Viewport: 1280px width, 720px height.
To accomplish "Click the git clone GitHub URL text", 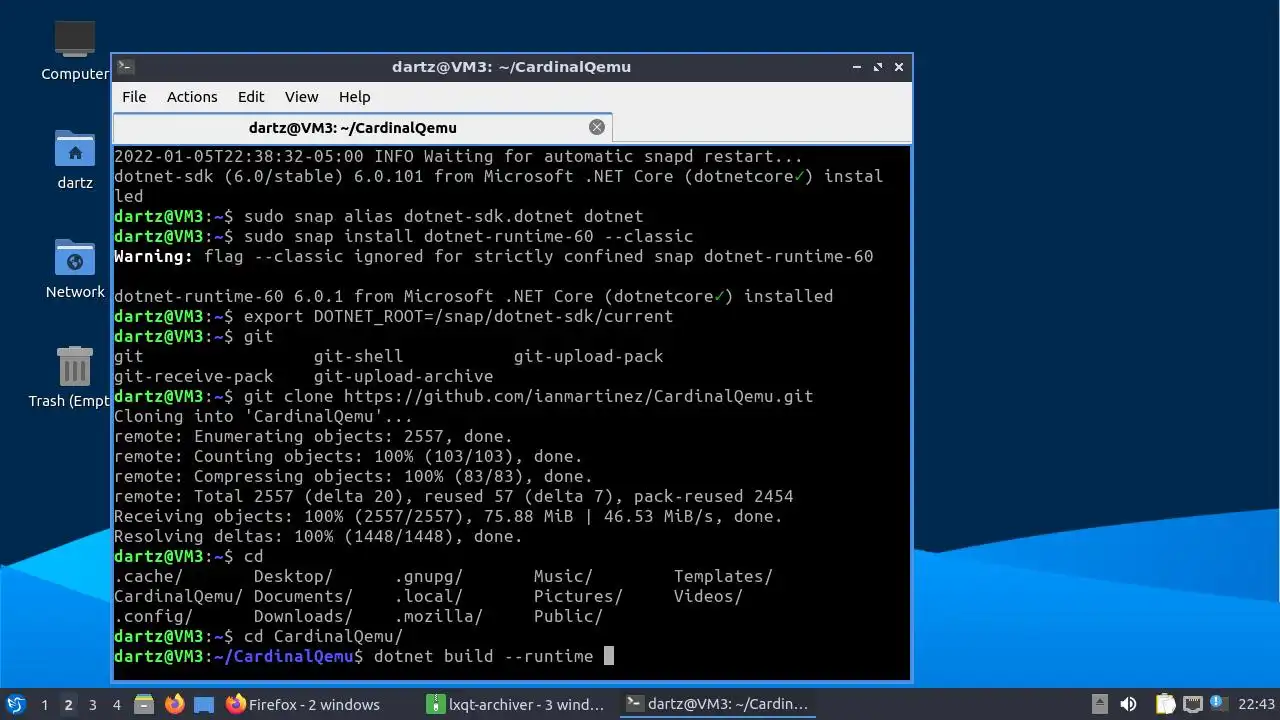I will click(578, 396).
